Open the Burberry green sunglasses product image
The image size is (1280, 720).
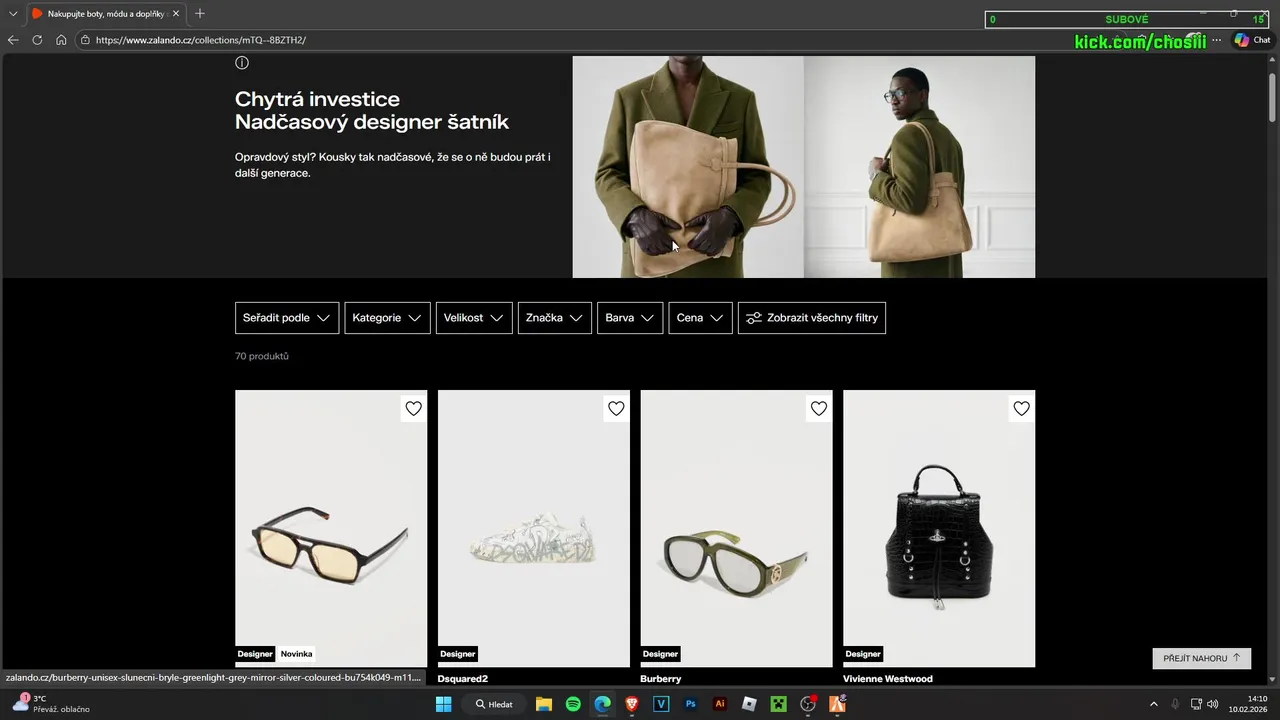coord(736,528)
